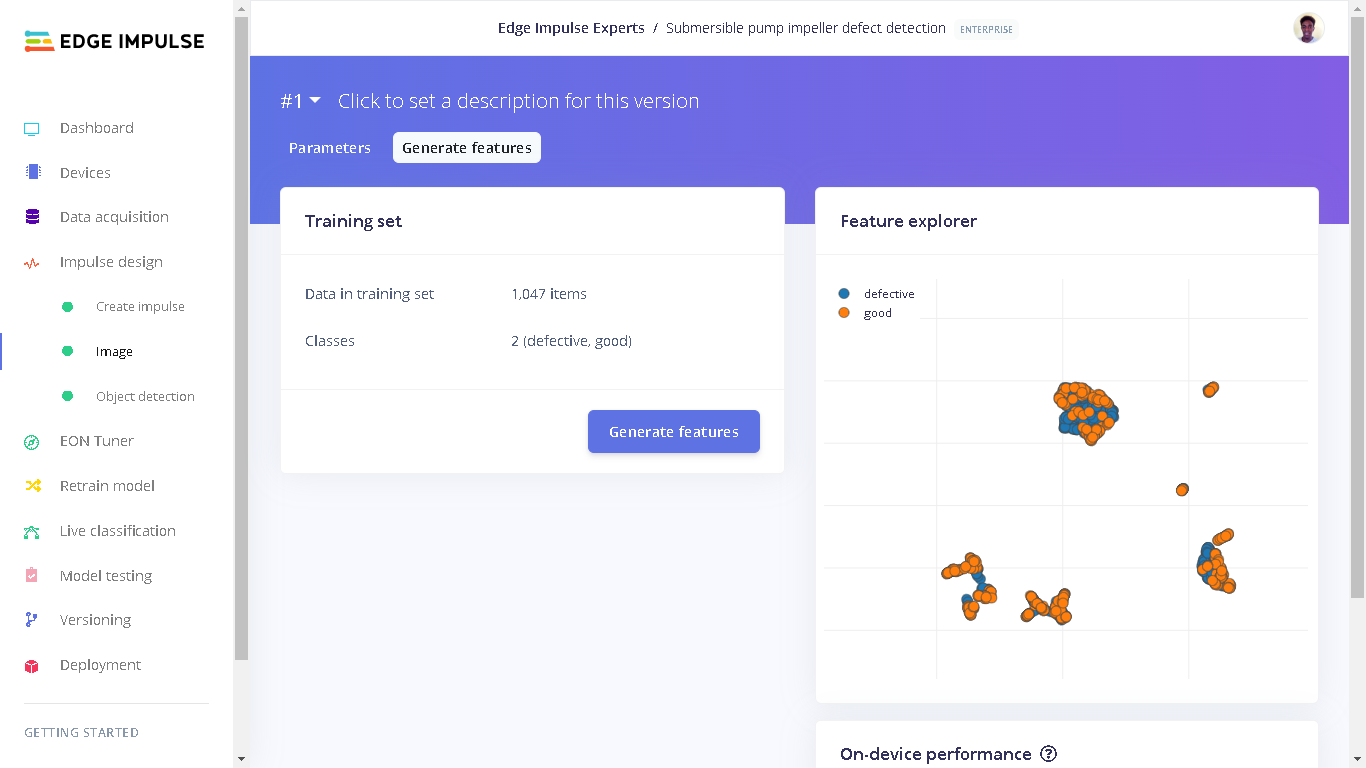Switch to the Parameters tab
1366x768 pixels.
(330, 148)
